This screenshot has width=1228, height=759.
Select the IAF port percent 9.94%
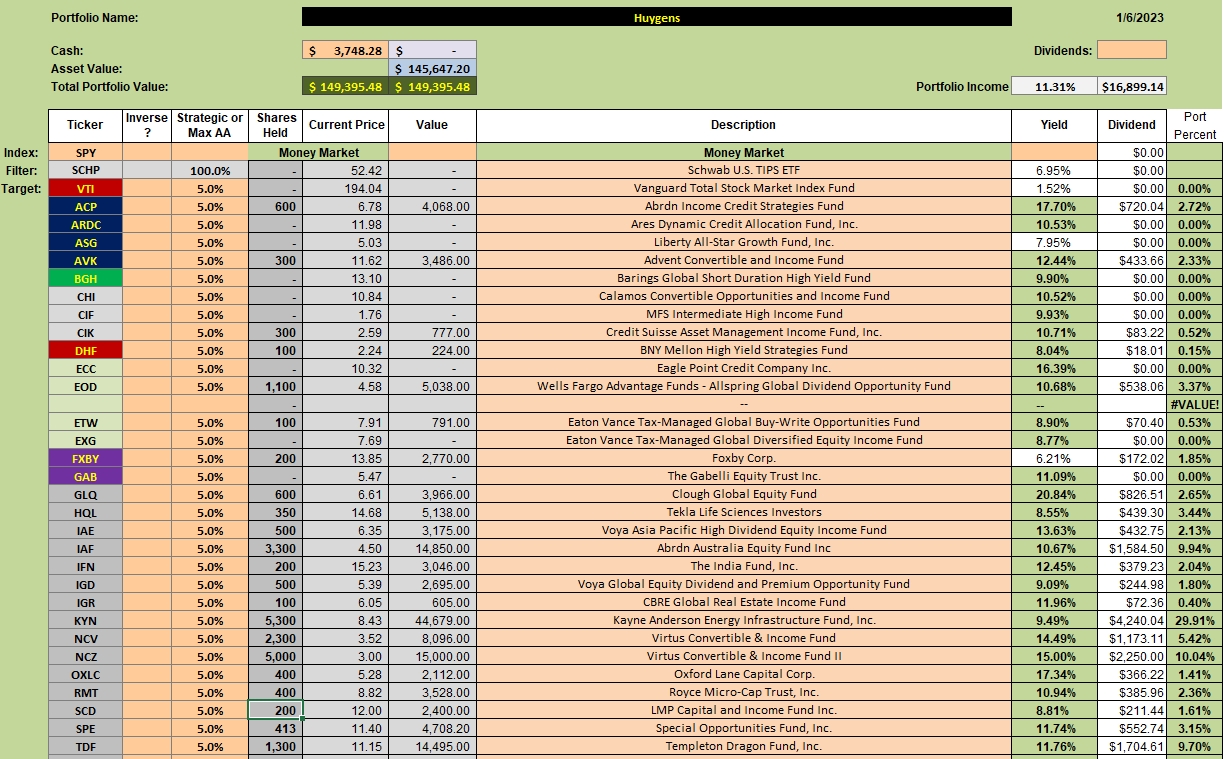[1194, 548]
